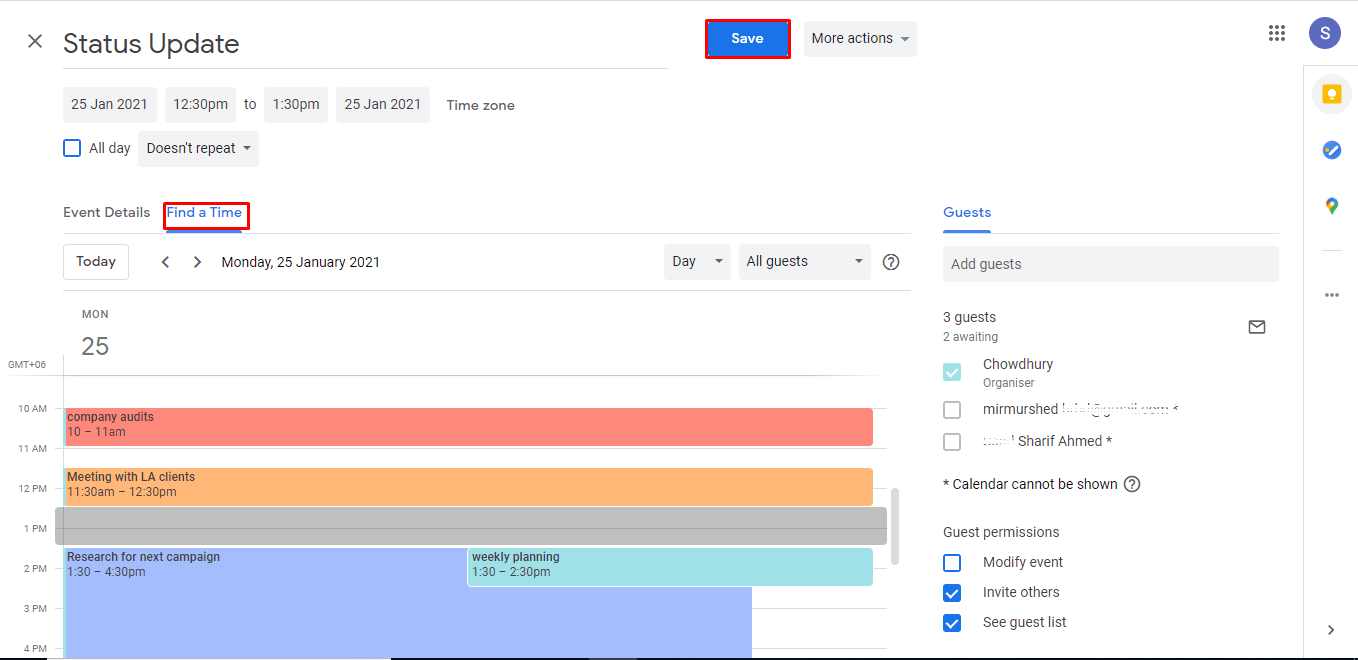Disable the Invite others permission
Viewport: 1358px width, 660px height.
(x=952, y=593)
